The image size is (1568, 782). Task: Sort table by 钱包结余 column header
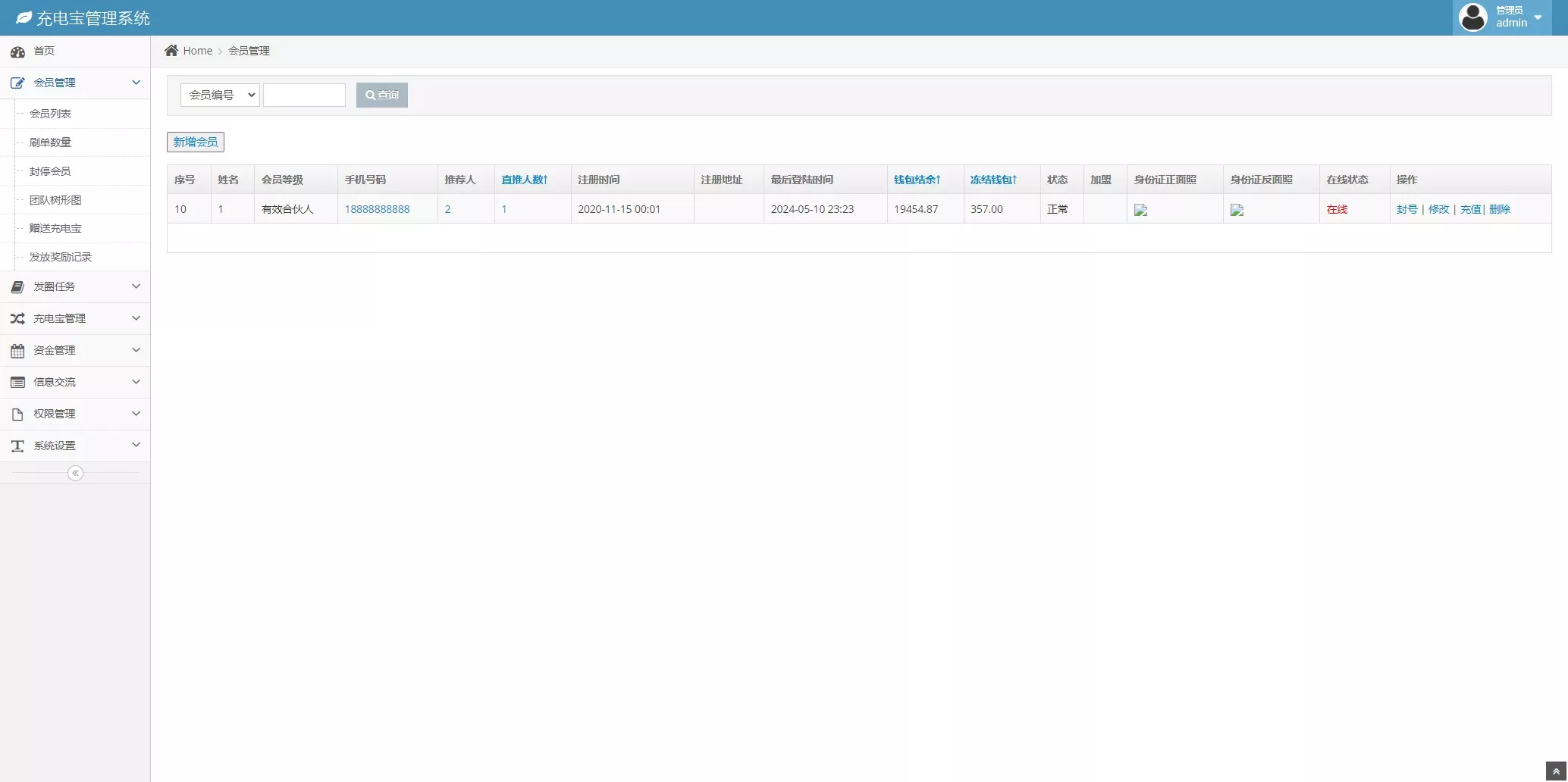pyautogui.click(x=917, y=180)
